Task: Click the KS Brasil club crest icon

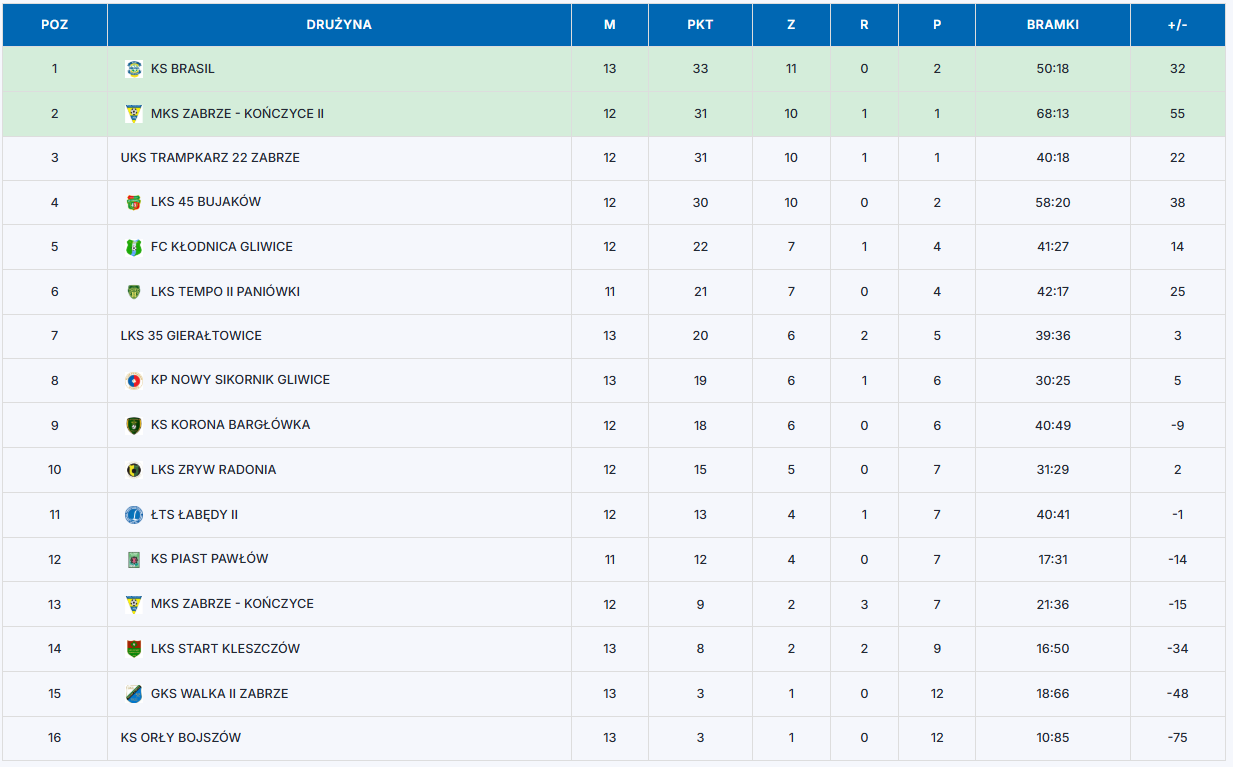Action: click(x=133, y=69)
